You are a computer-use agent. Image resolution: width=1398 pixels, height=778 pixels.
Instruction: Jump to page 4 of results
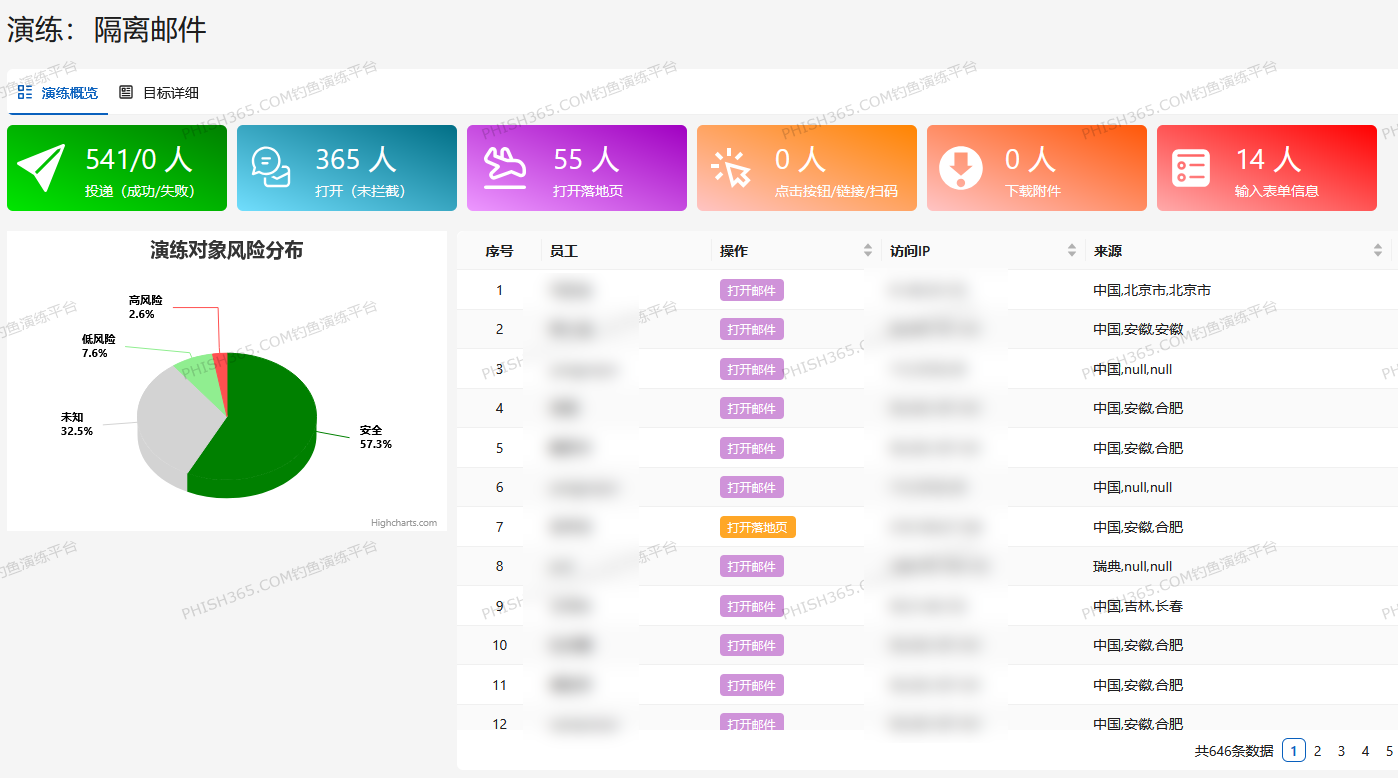pos(1365,751)
